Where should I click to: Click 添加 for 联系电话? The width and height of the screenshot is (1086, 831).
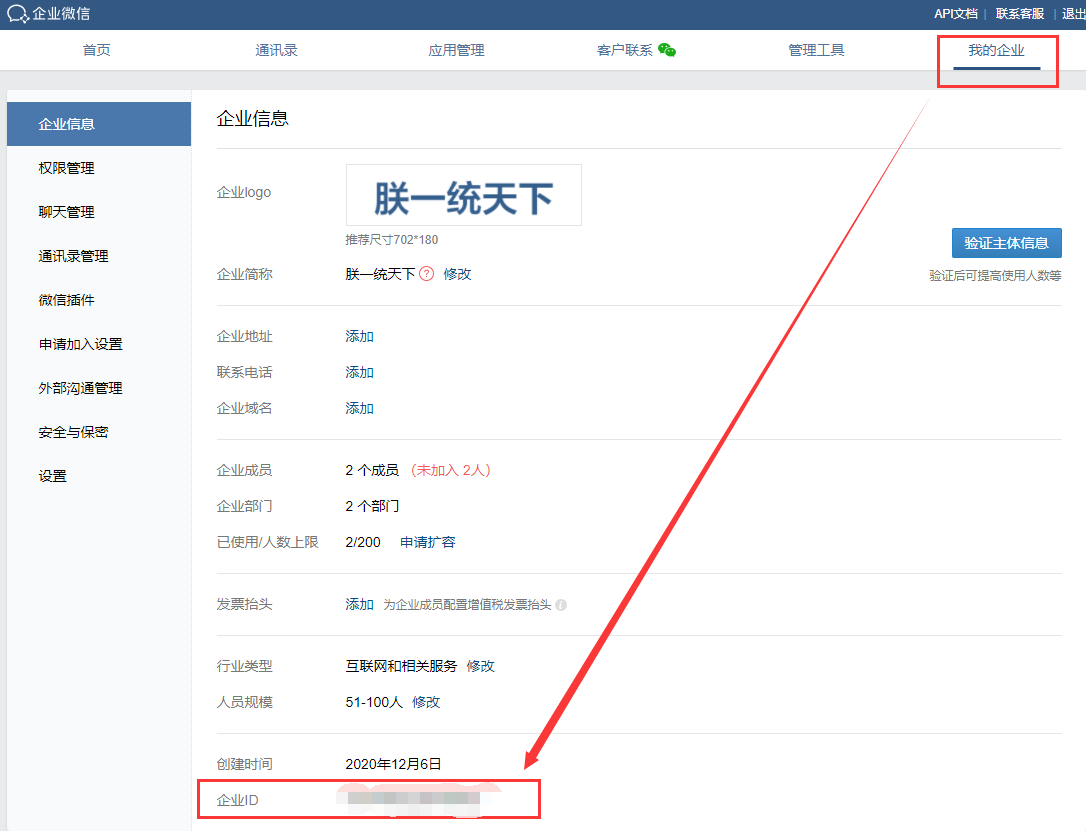(x=359, y=372)
